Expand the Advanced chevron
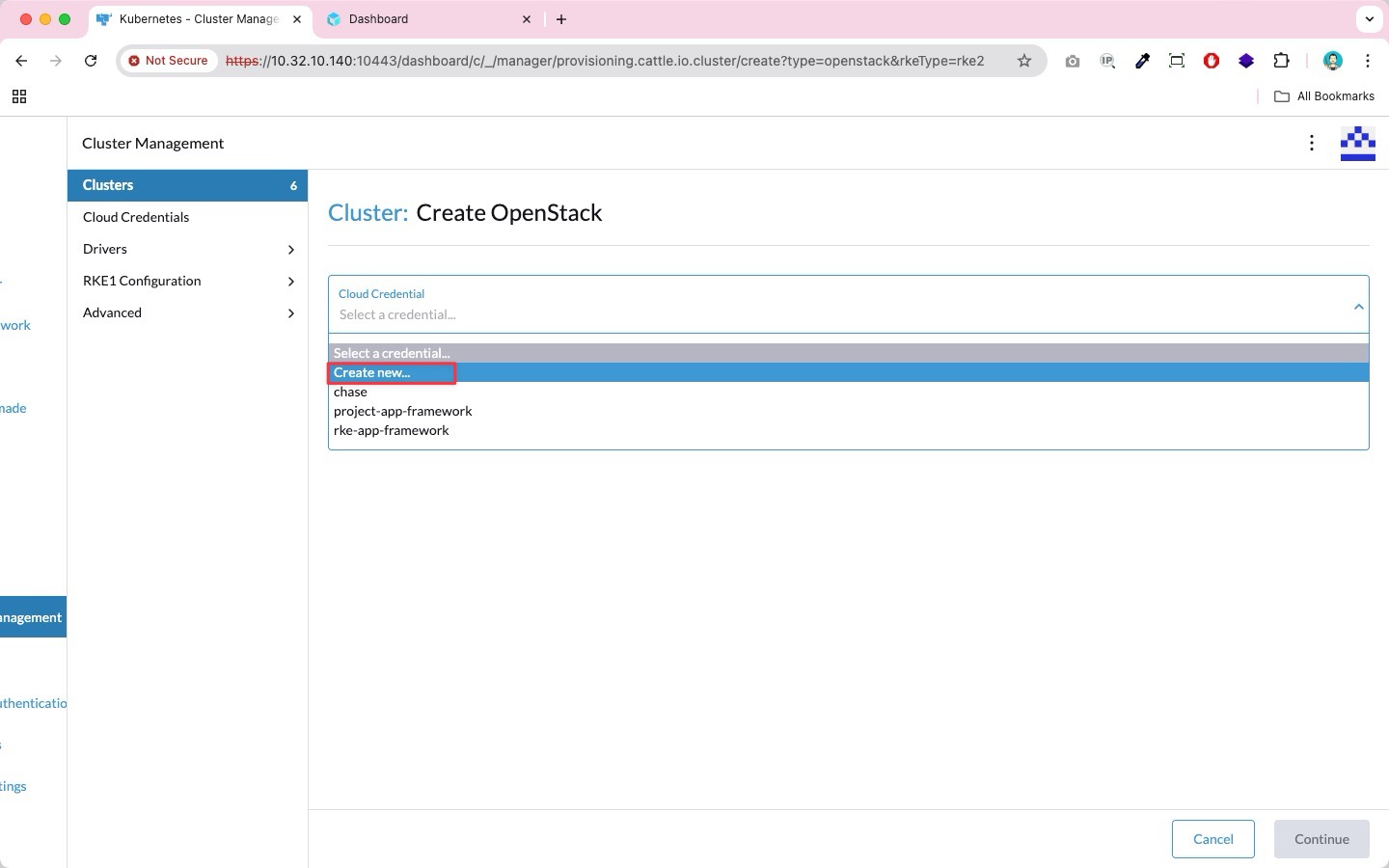Viewport: 1389px width, 868px height. [x=291, y=313]
